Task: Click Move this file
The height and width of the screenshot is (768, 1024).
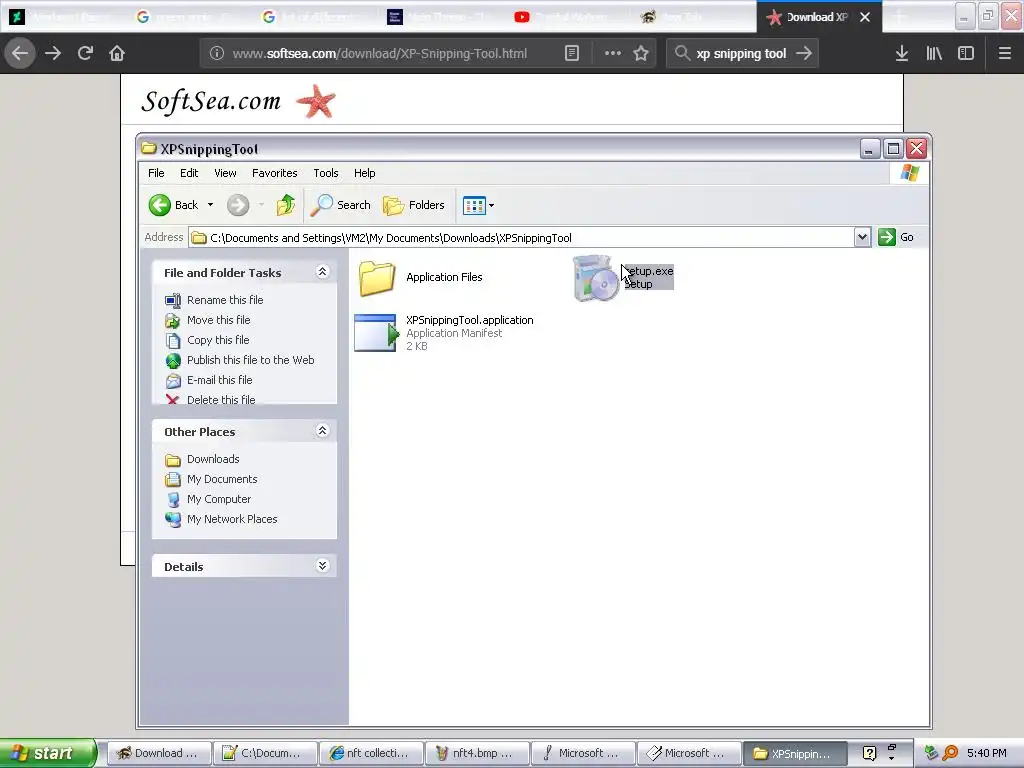Action: (x=218, y=320)
